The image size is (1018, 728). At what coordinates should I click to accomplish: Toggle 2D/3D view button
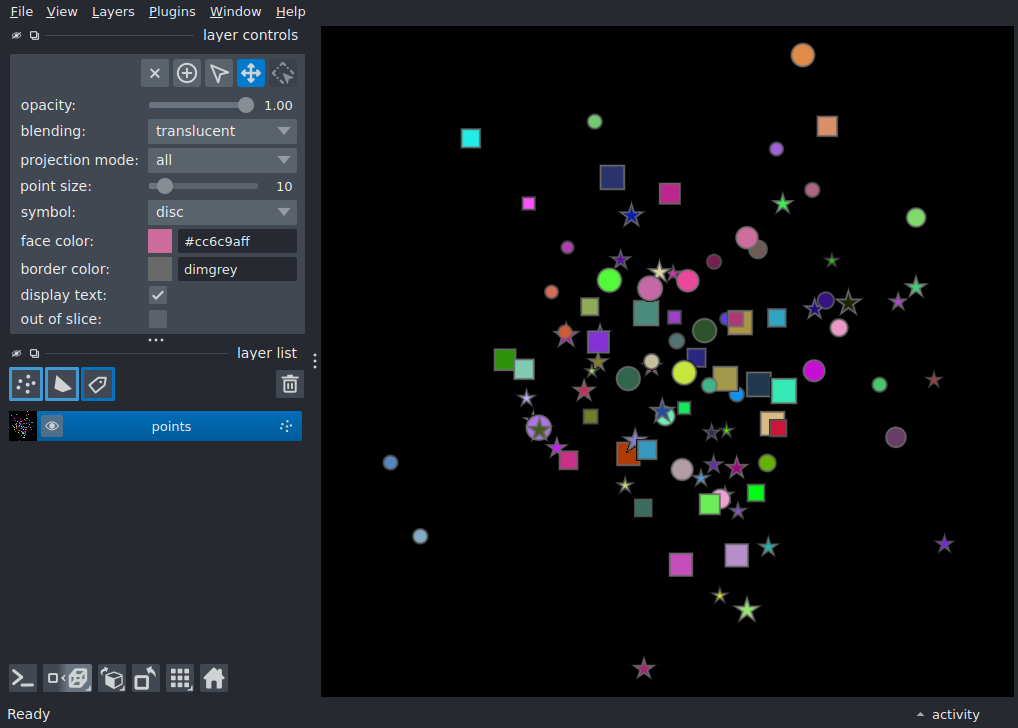coord(68,679)
